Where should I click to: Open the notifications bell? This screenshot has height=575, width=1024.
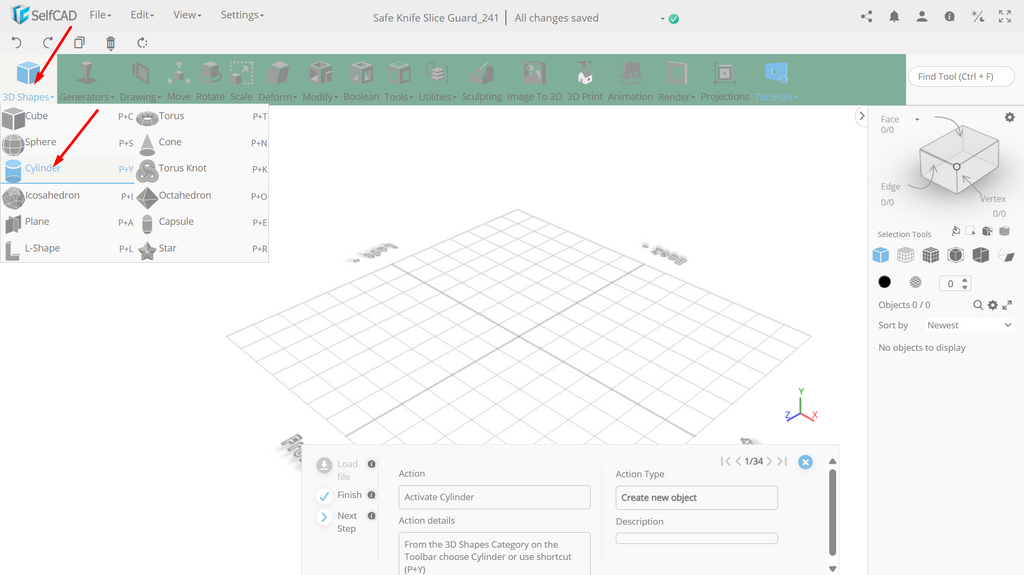[x=894, y=17]
